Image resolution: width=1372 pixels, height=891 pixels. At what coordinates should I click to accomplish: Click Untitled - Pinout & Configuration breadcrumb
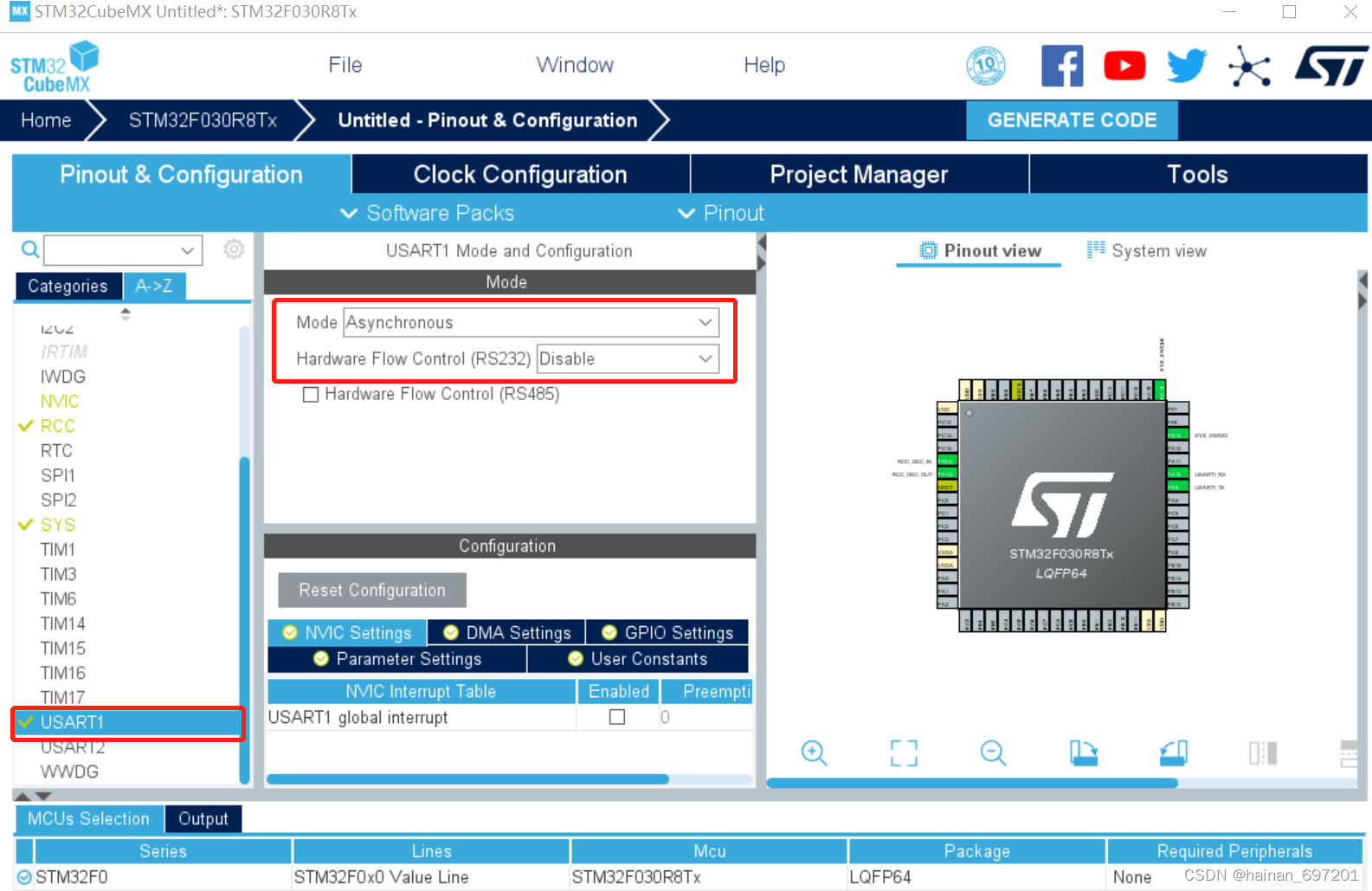487,120
